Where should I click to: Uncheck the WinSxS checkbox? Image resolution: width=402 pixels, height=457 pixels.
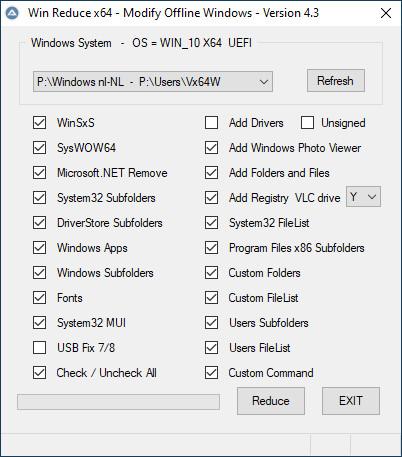40,123
